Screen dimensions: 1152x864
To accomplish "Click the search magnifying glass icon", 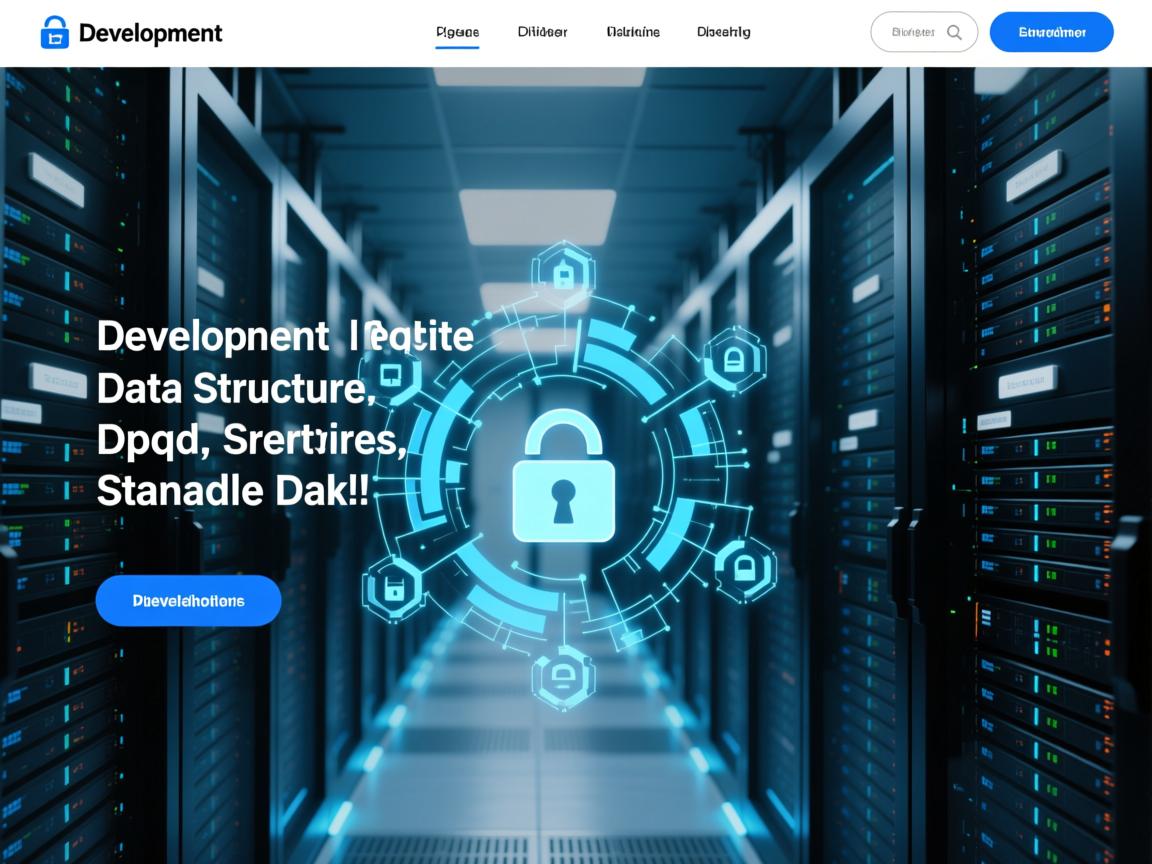I will [x=954, y=32].
